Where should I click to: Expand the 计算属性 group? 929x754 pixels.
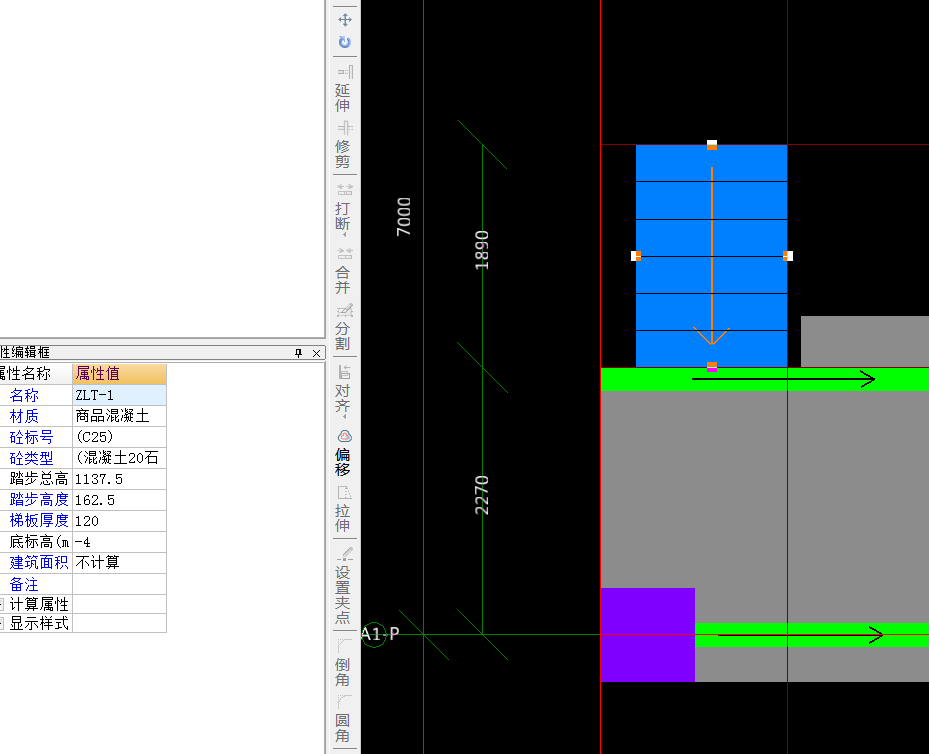2,604
